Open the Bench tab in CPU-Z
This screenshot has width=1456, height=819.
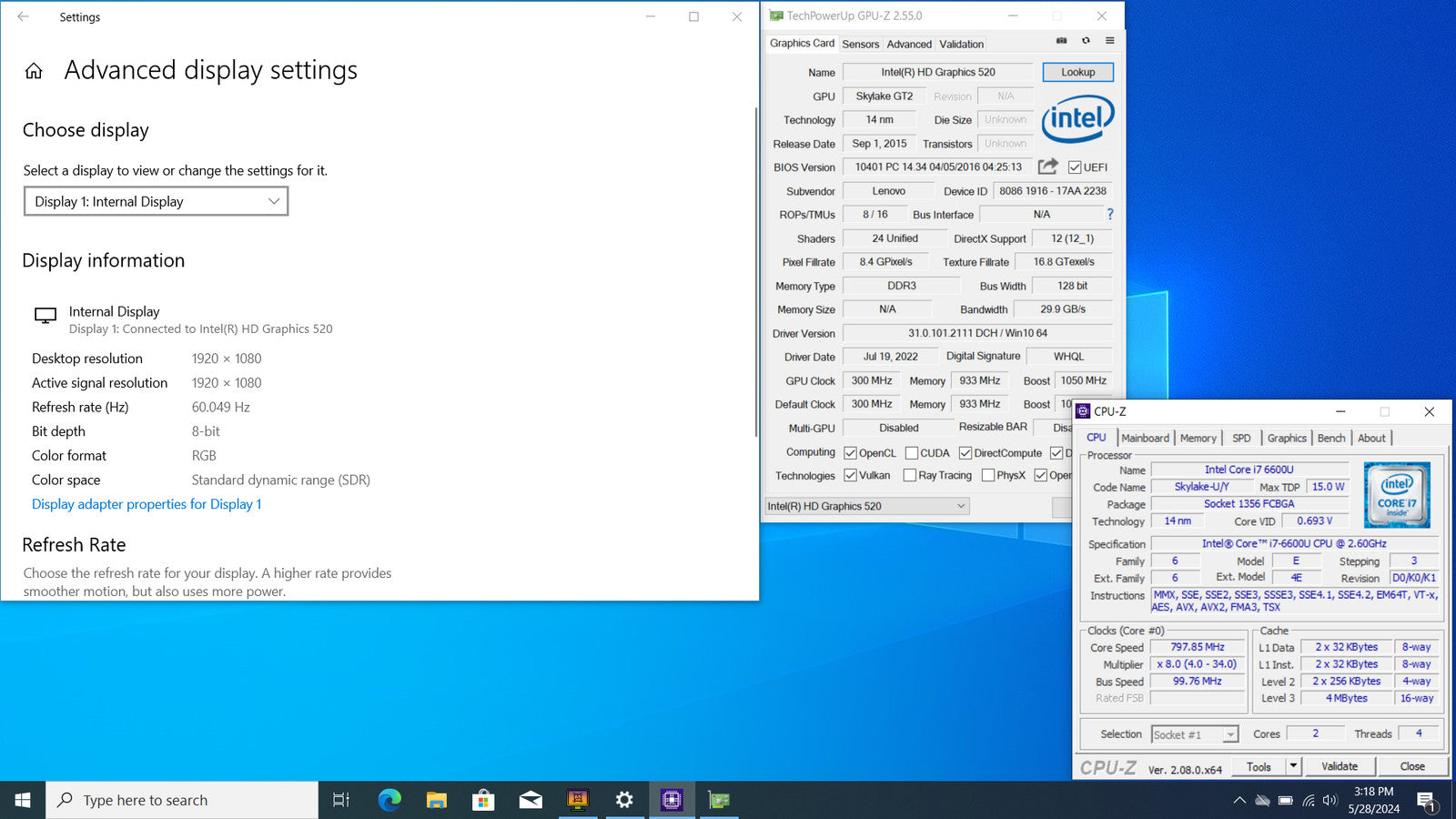(1331, 438)
